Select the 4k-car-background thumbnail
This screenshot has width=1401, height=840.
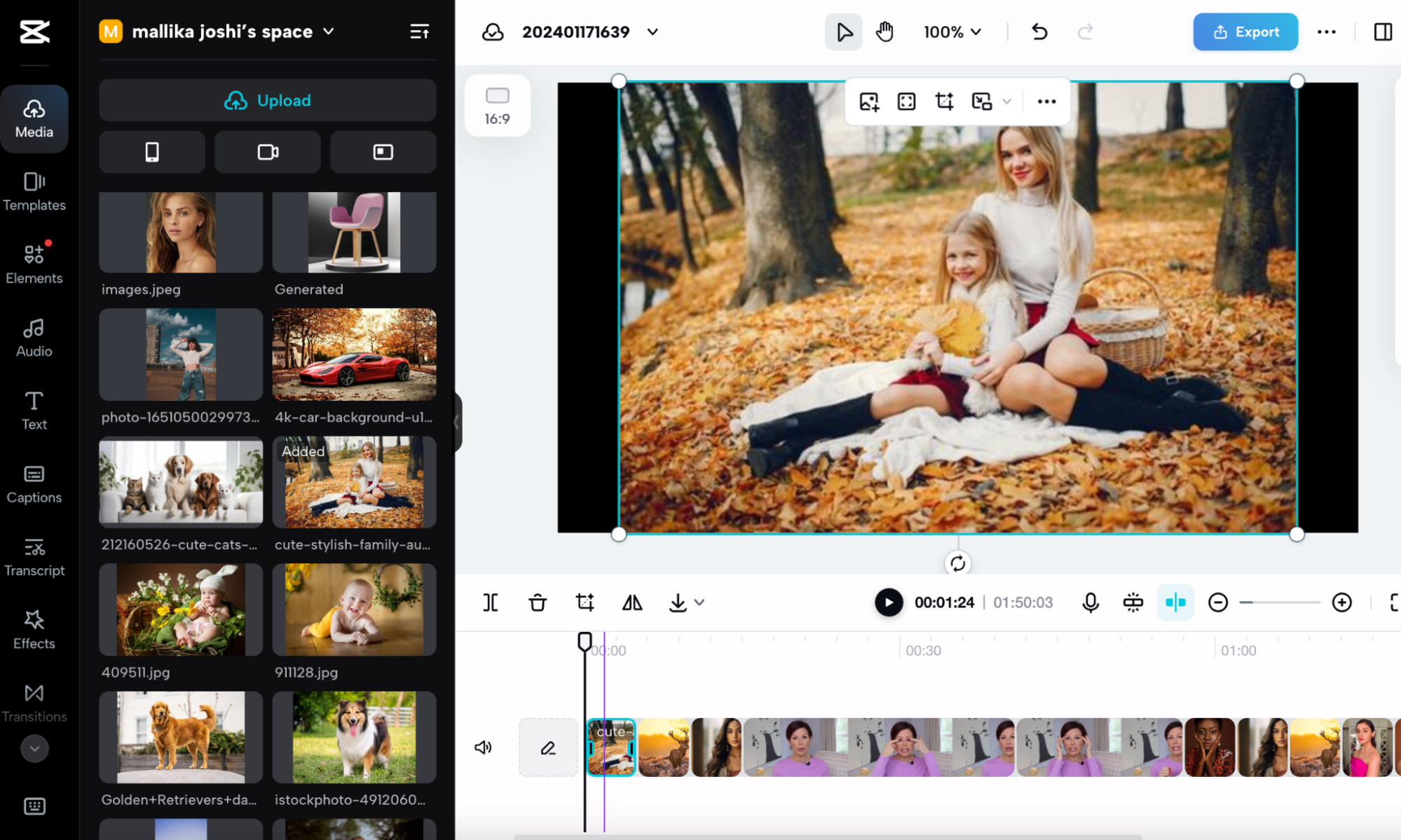click(x=354, y=354)
